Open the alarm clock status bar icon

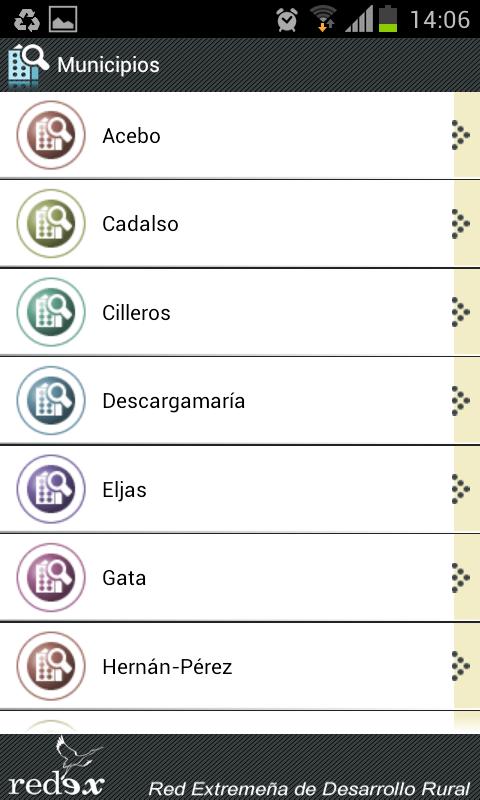(287, 19)
